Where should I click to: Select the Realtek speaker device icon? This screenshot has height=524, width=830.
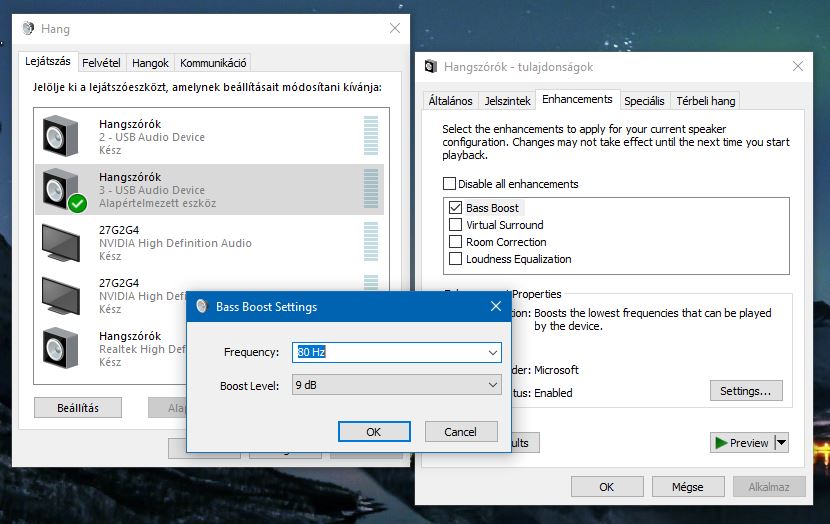coord(61,347)
